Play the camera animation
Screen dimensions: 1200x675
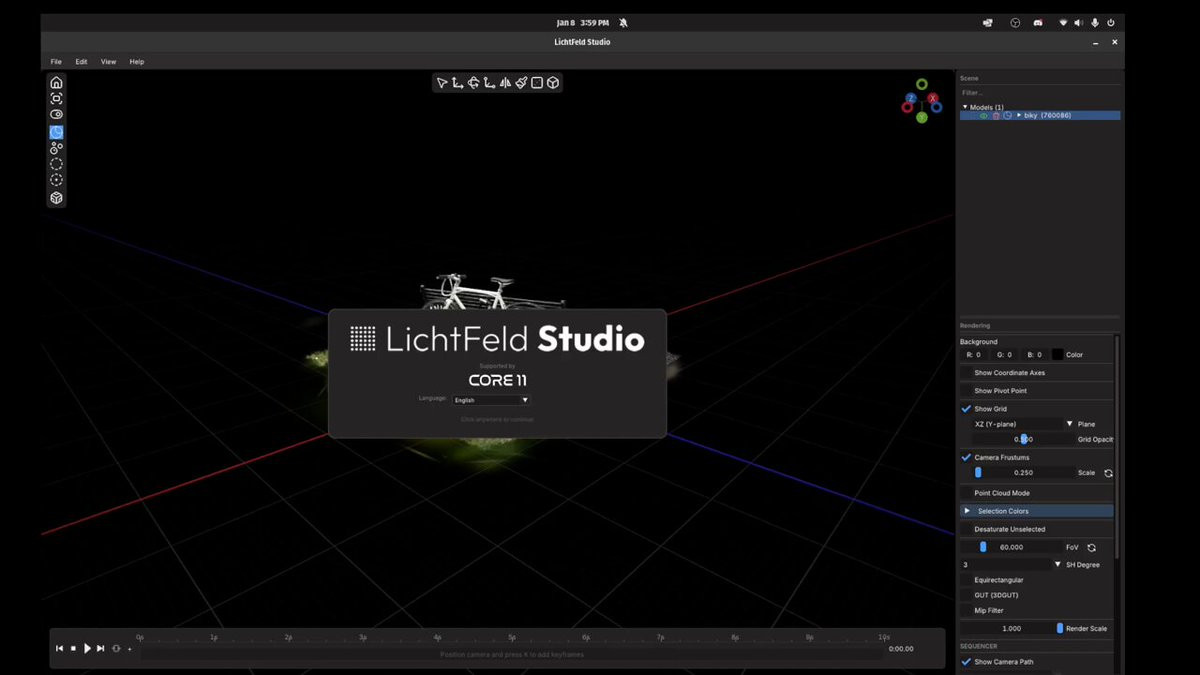[x=87, y=649]
